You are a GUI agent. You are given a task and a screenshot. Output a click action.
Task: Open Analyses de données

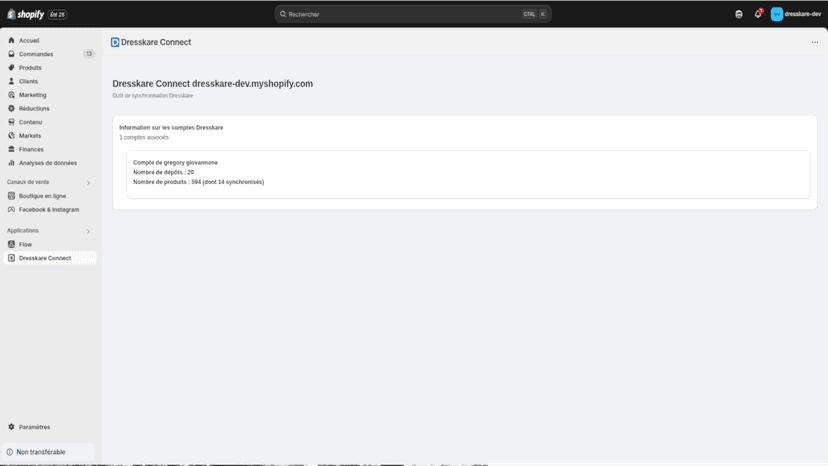click(50, 163)
